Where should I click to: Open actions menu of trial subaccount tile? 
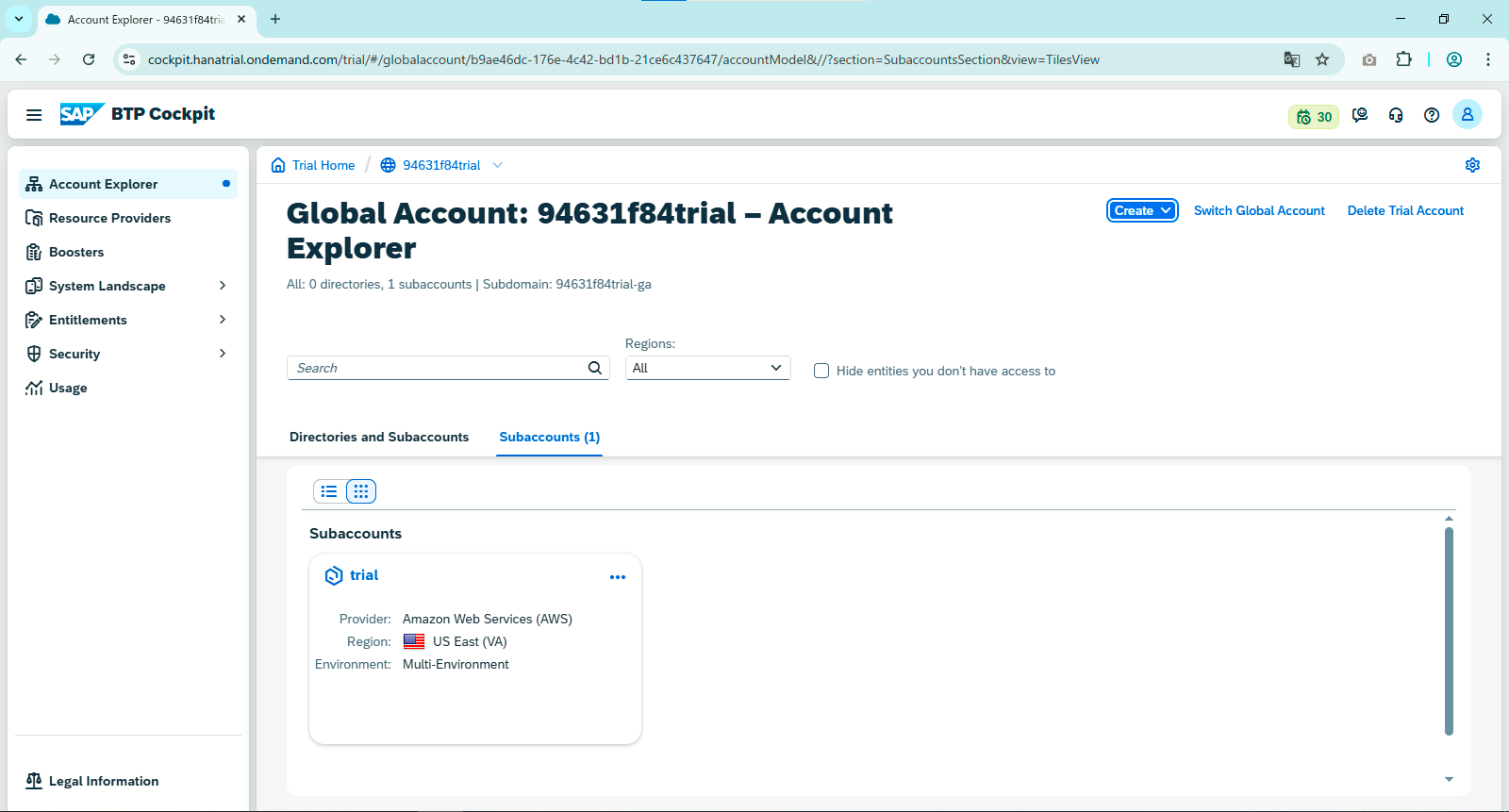click(618, 577)
